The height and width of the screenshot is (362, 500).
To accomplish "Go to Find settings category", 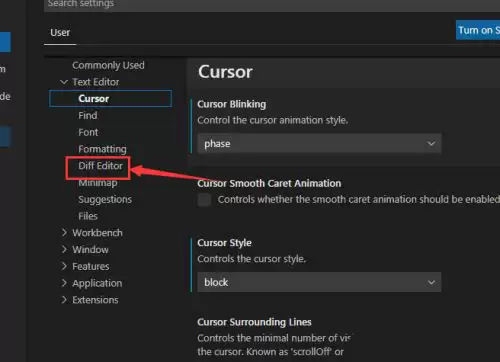I will coord(88,116).
